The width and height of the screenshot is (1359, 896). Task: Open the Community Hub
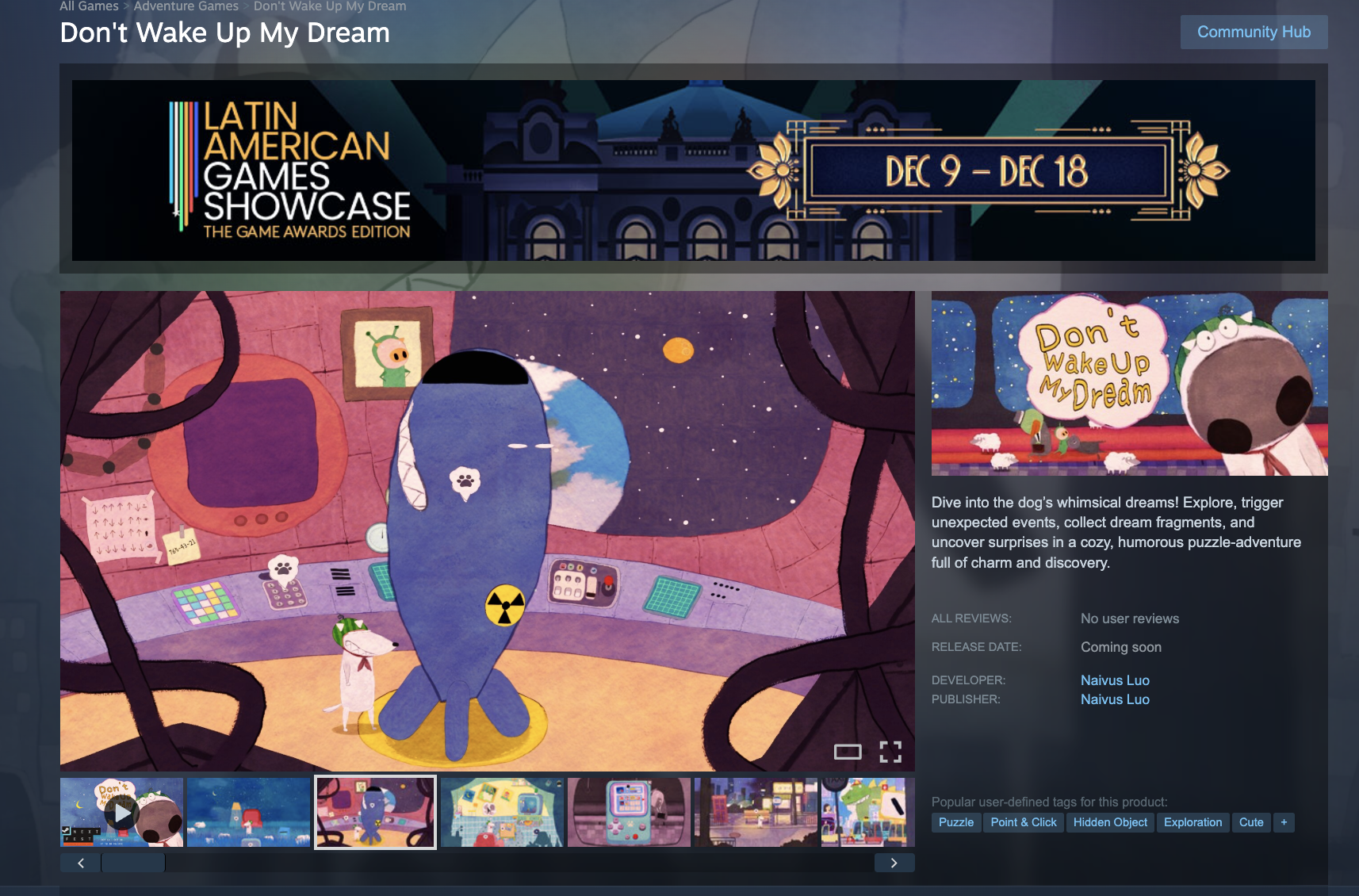coord(1254,33)
